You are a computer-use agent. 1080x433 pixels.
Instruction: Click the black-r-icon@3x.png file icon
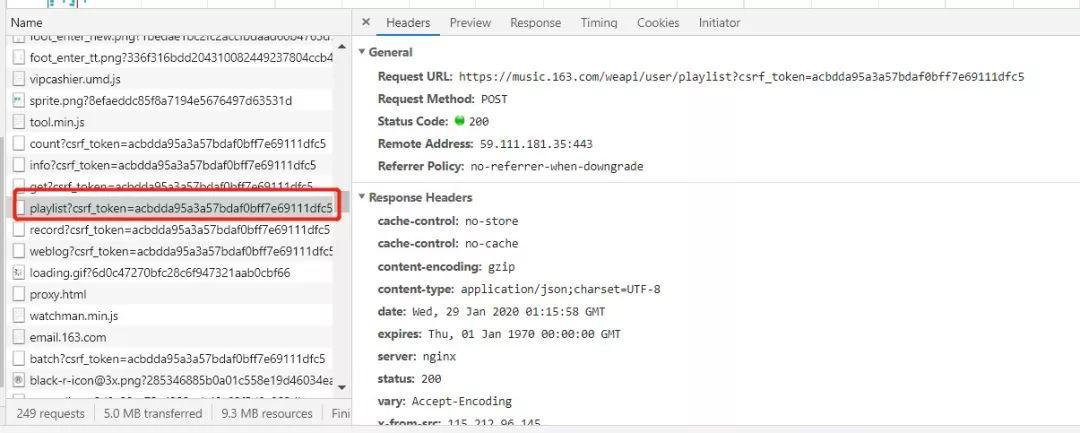tap(19, 380)
